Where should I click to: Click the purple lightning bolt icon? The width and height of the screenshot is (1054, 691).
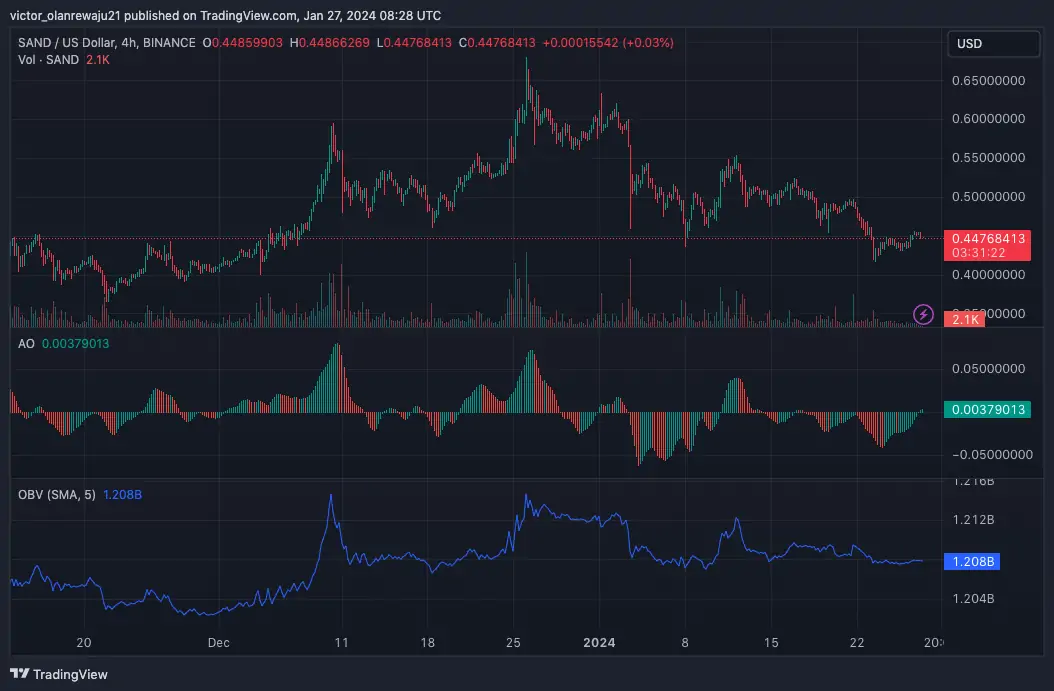[923, 314]
